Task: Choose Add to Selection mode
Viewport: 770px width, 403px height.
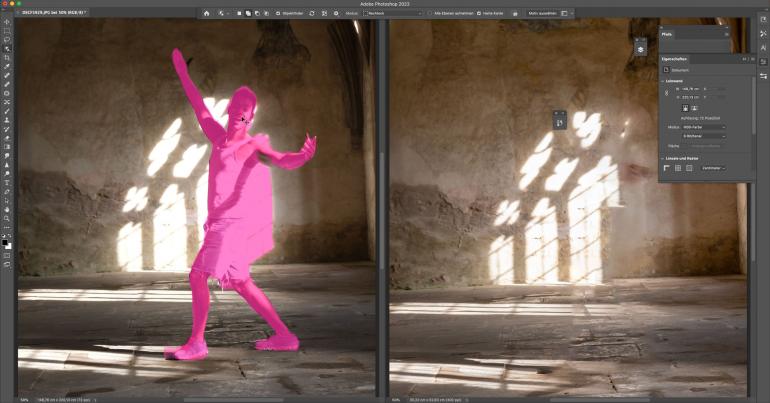Action: point(248,13)
